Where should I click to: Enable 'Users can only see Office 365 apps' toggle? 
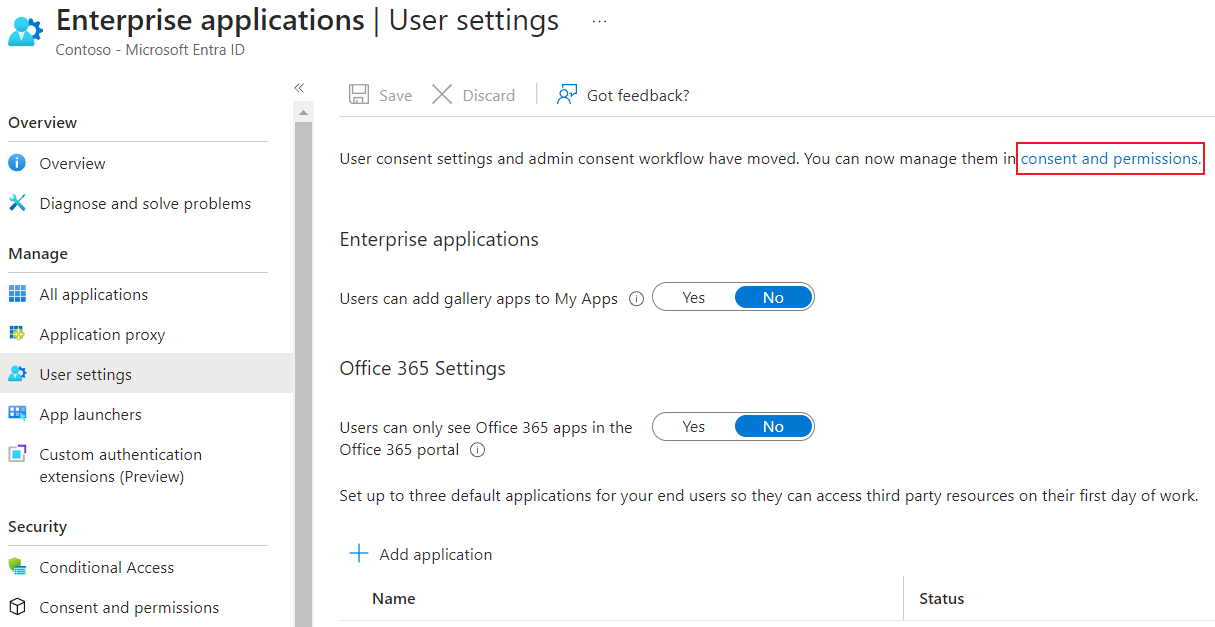point(693,426)
